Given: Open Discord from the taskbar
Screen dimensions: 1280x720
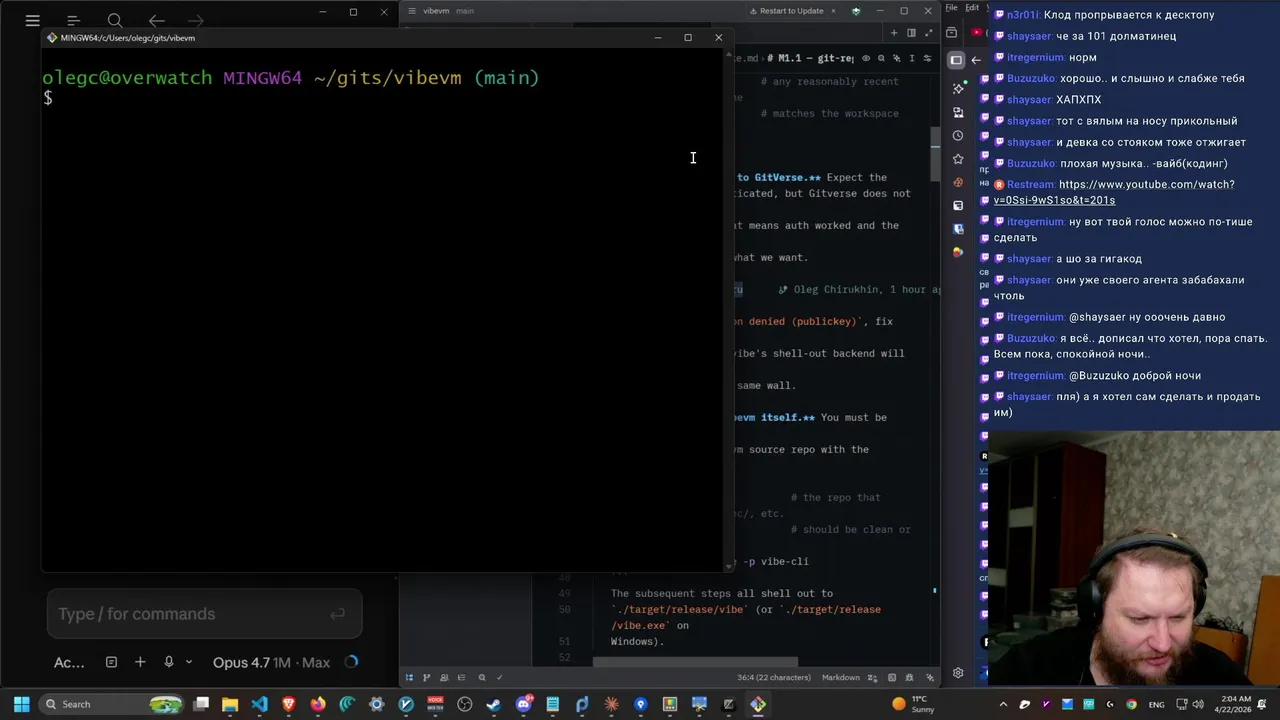Looking at the screenshot, I should coord(523,704).
